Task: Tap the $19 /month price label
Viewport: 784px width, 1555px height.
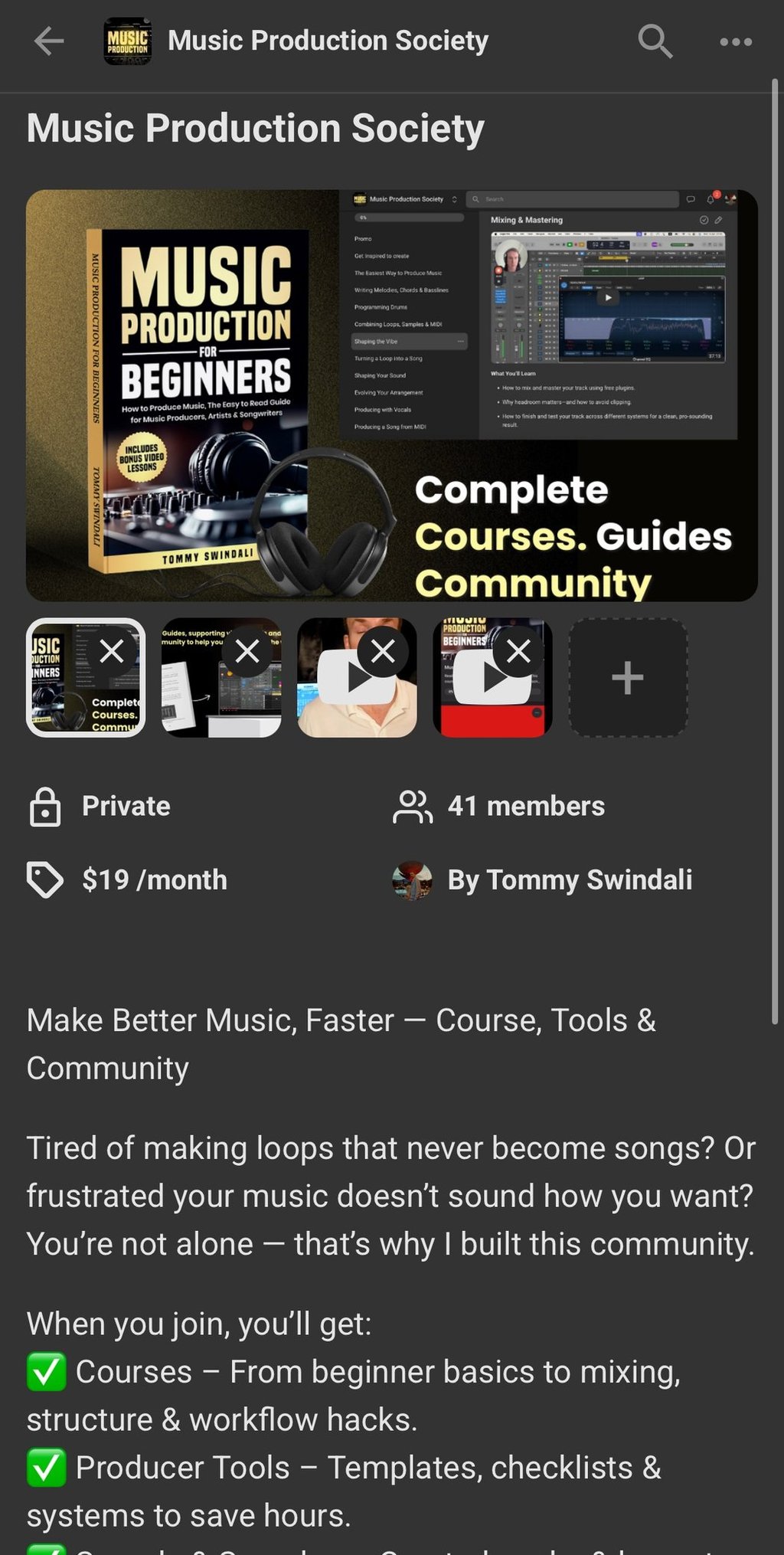Action: 155,880
